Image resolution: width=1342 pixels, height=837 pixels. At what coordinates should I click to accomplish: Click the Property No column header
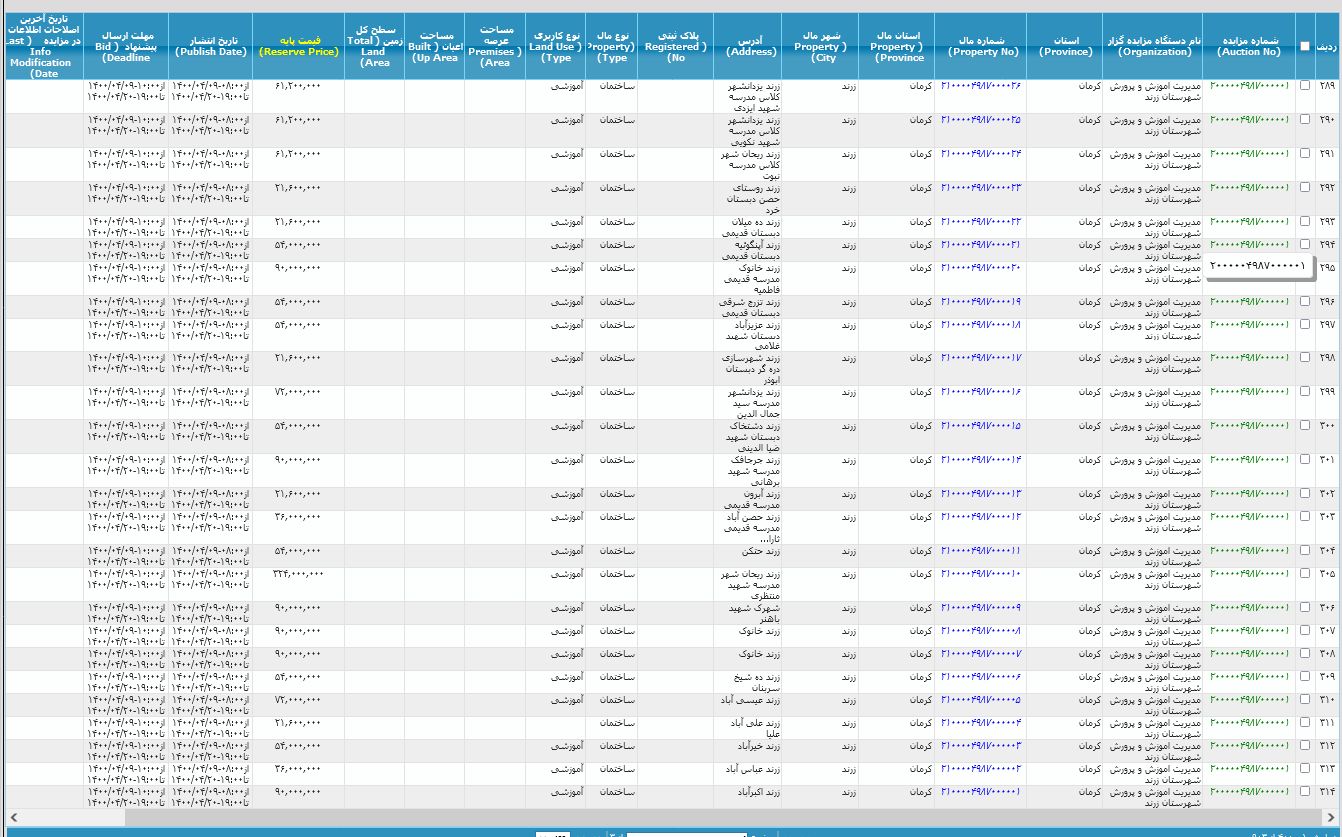click(984, 46)
